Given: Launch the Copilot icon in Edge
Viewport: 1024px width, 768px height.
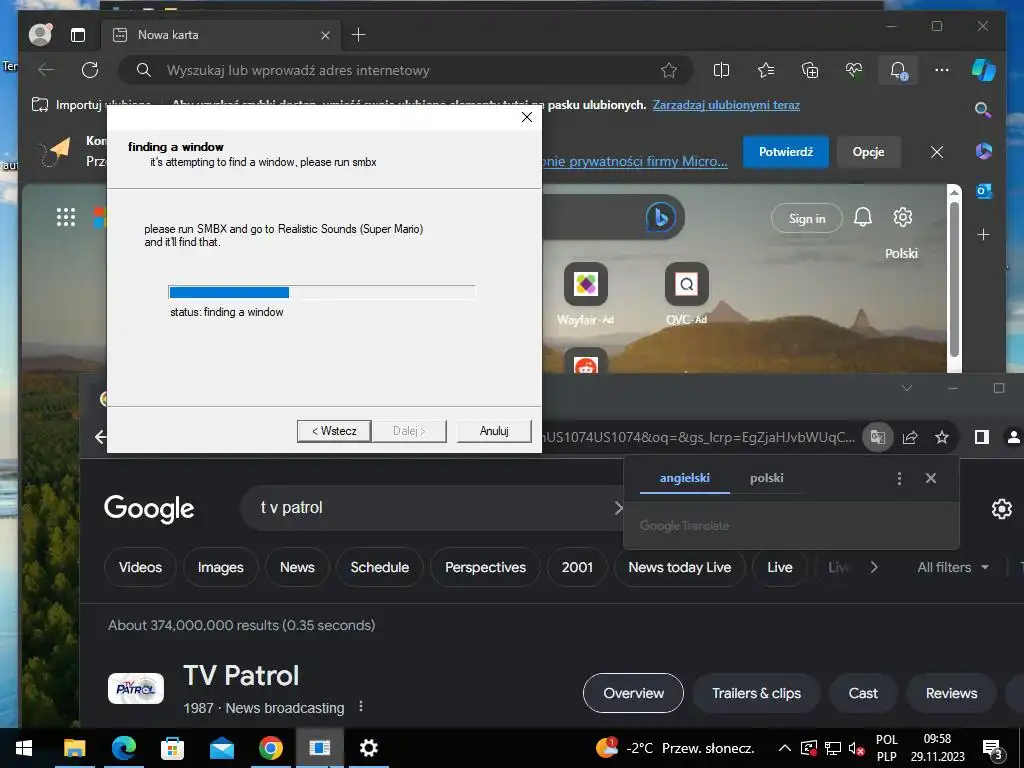Looking at the screenshot, I should (x=984, y=69).
